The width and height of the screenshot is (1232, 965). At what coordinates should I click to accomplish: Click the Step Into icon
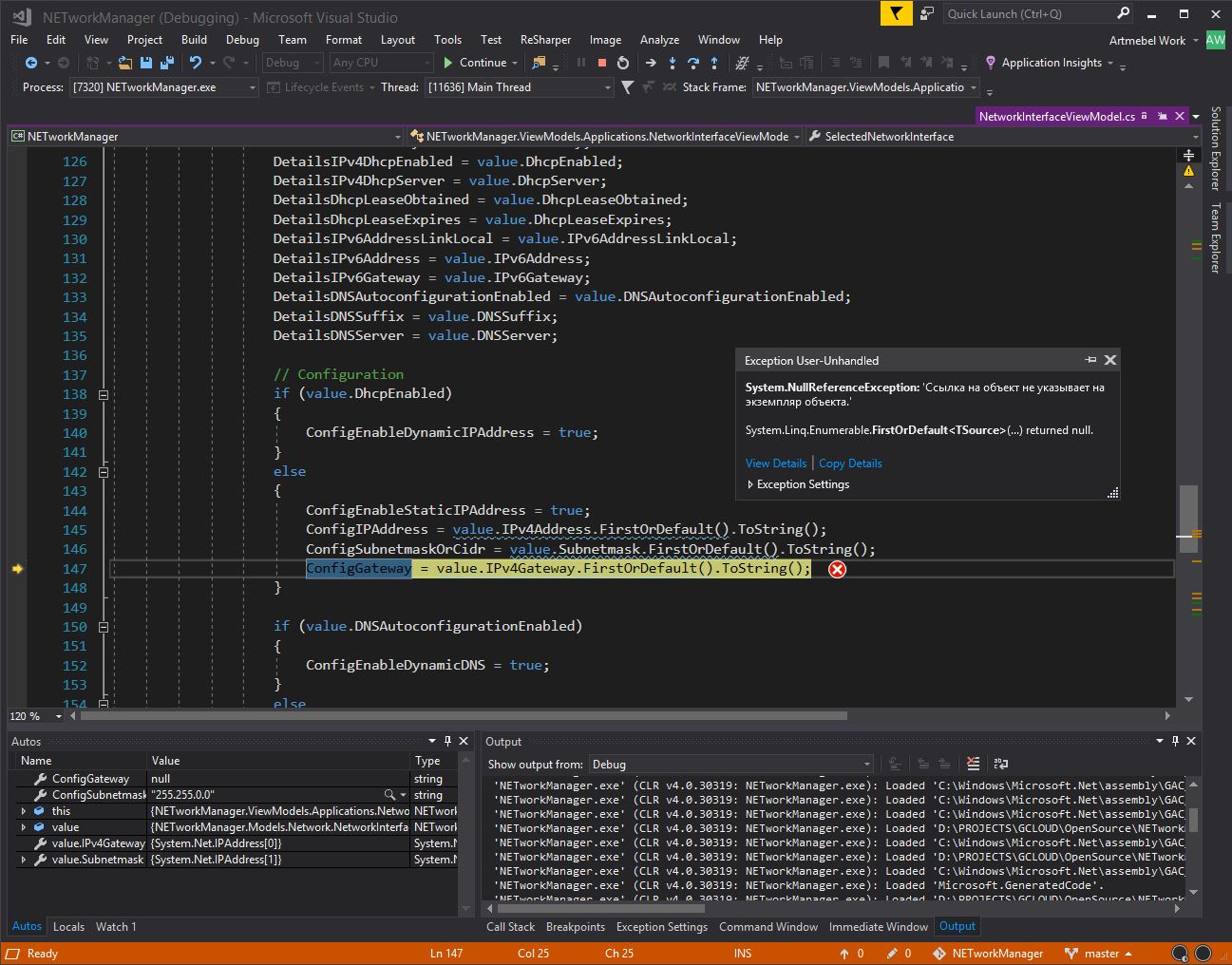673,63
